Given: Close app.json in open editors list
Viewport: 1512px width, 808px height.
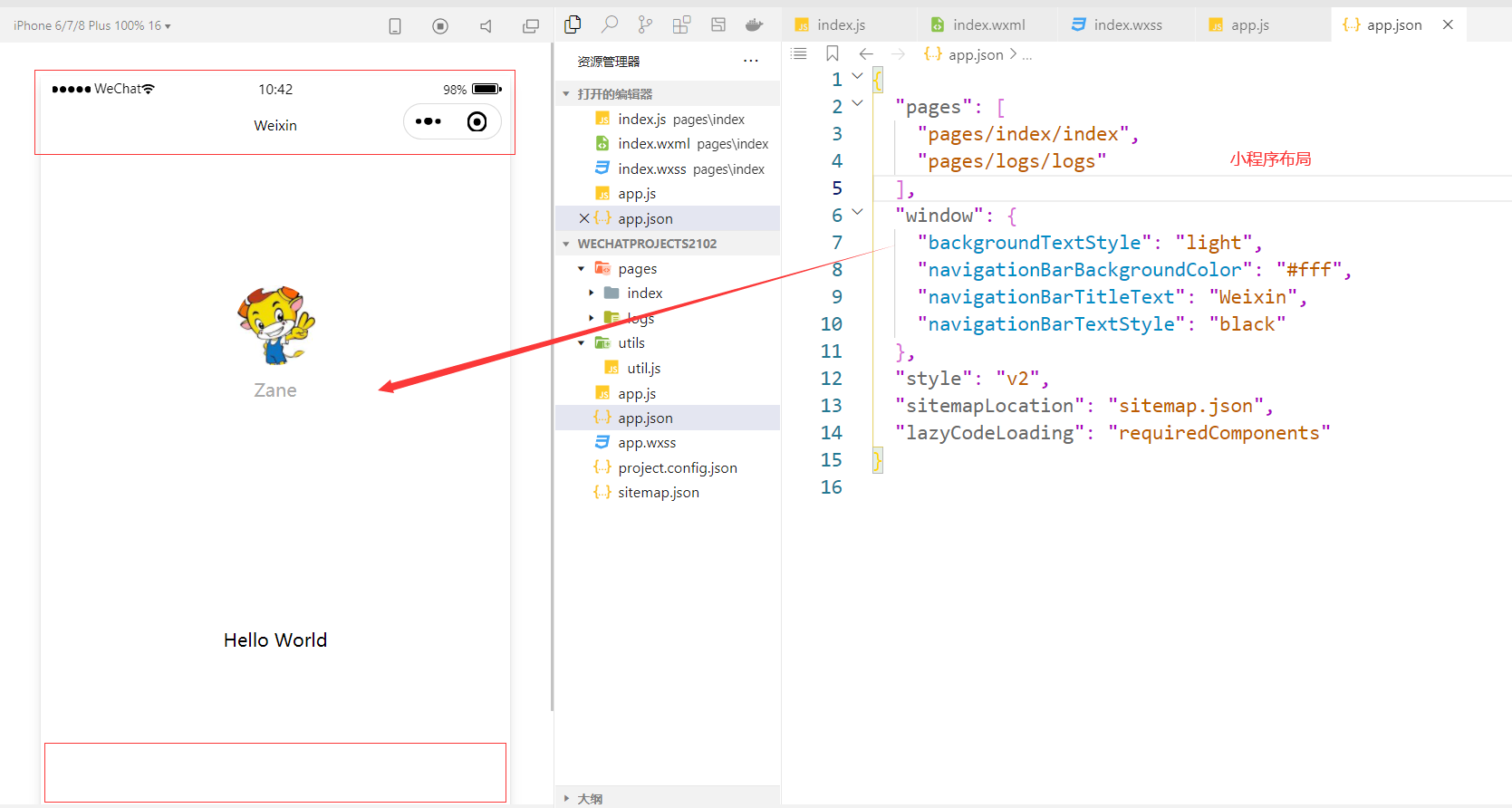Looking at the screenshot, I should pos(584,218).
